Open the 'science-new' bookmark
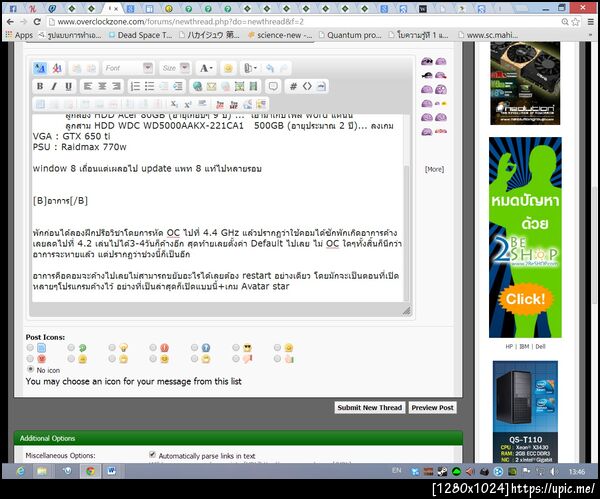600x499 pixels. coord(280,35)
